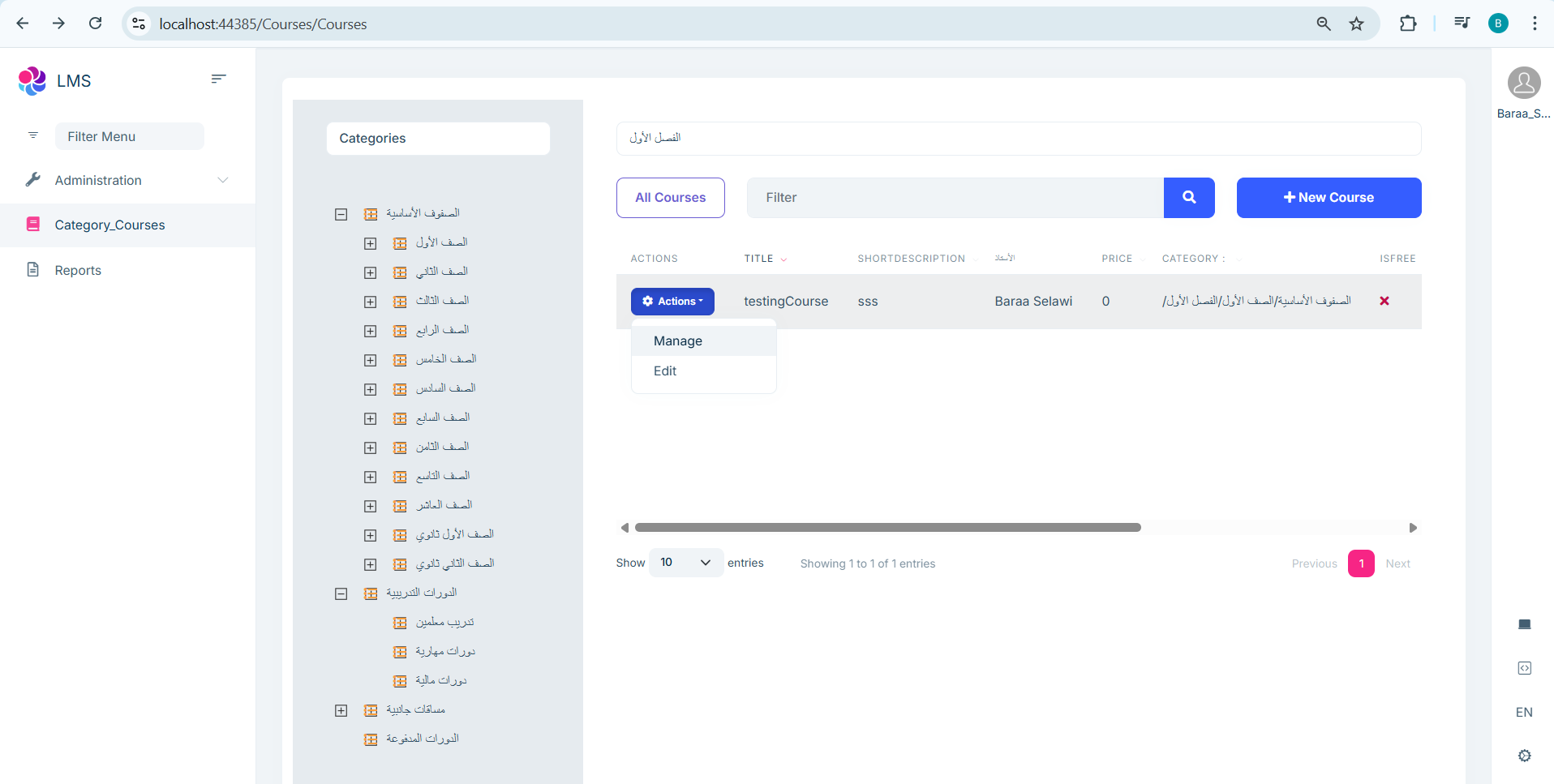This screenshot has width=1554, height=784.
Task: Collapse the الصفوف الأساسية tree node
Action: pyautogui.click(x=341, y=214)
